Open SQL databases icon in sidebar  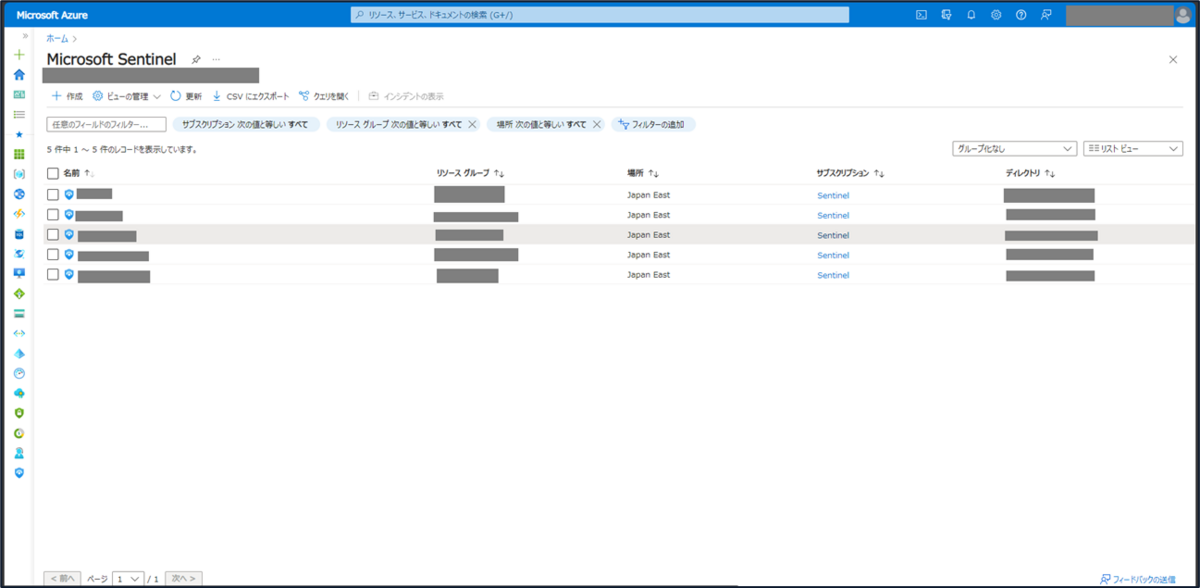click(x=19, y=234)
